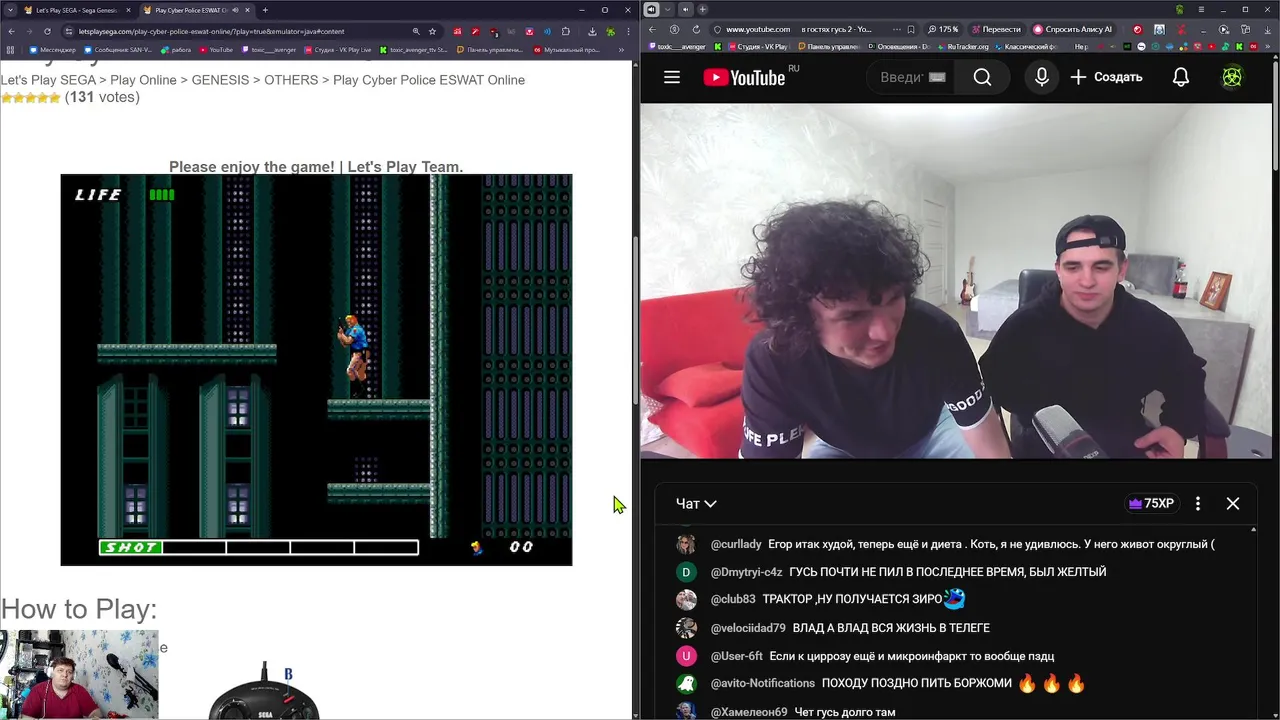The height and width of the screenshot is (720, 1280).
Task: Open the Play Online breadcrumb link
Action: point(143,80)
